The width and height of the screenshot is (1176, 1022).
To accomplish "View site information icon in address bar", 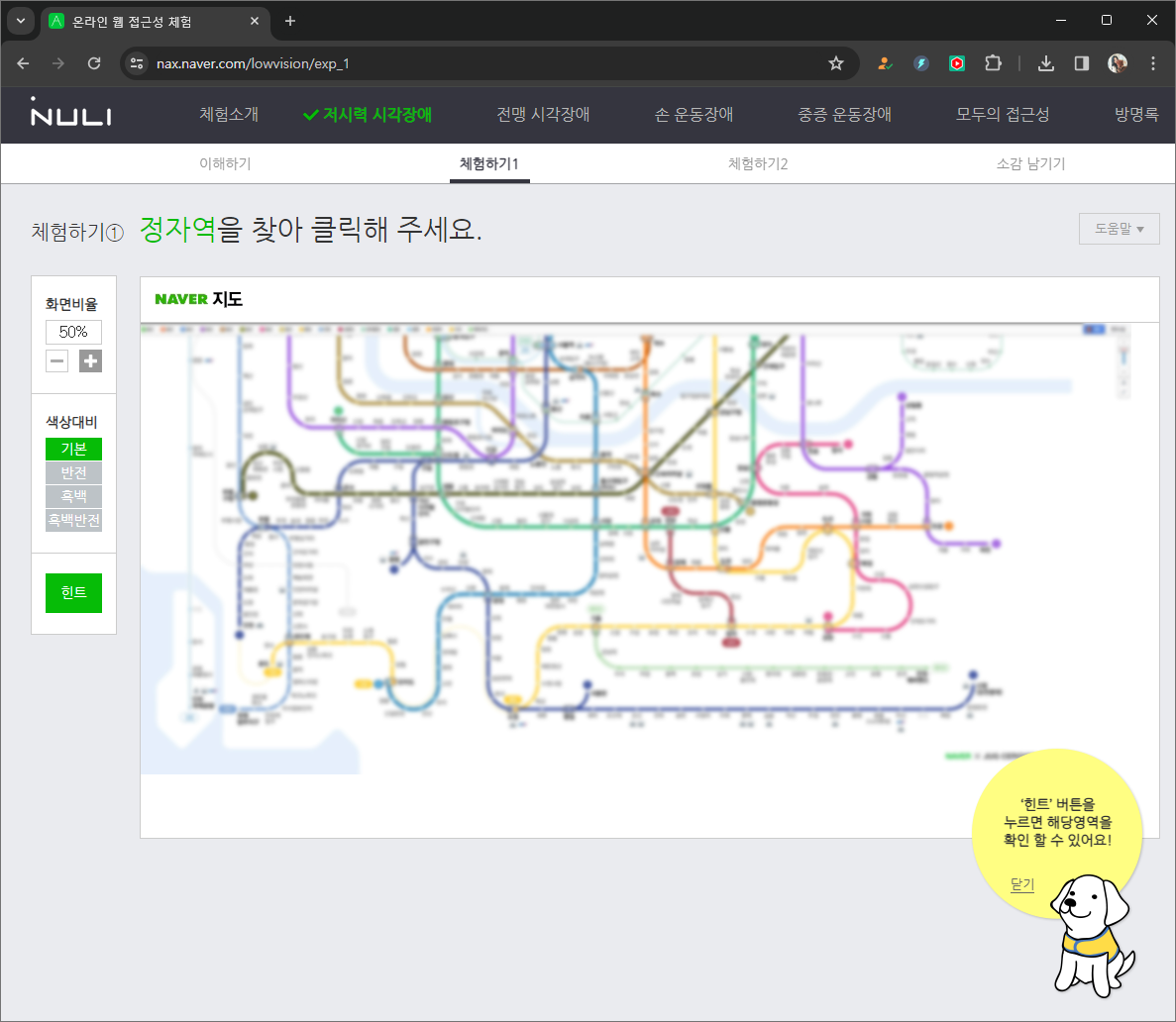I will pos(137,63).
